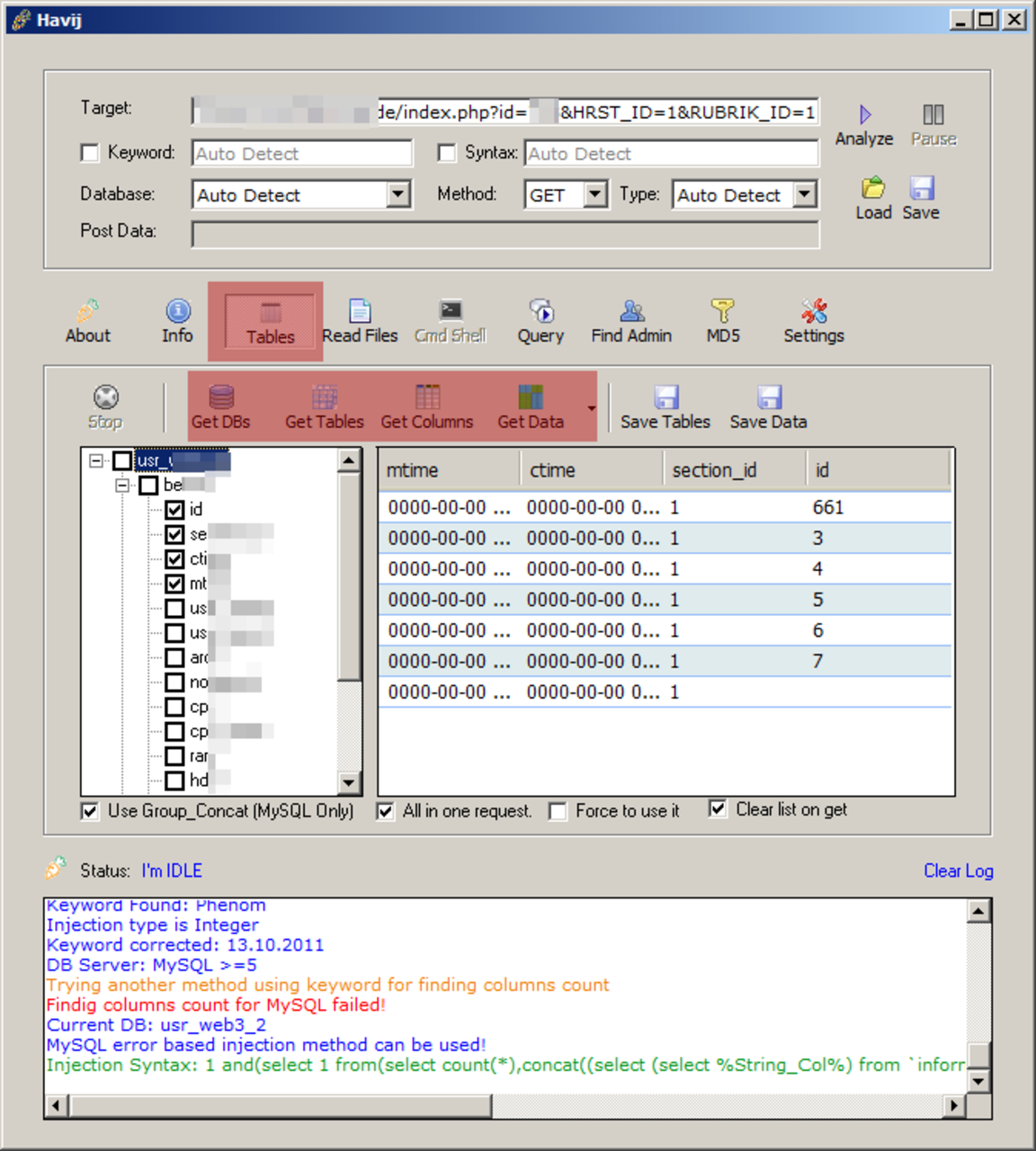Check the usr_ database root checkbox
The height and width of the screenshot is (1151, 1036).
(123, 461)
